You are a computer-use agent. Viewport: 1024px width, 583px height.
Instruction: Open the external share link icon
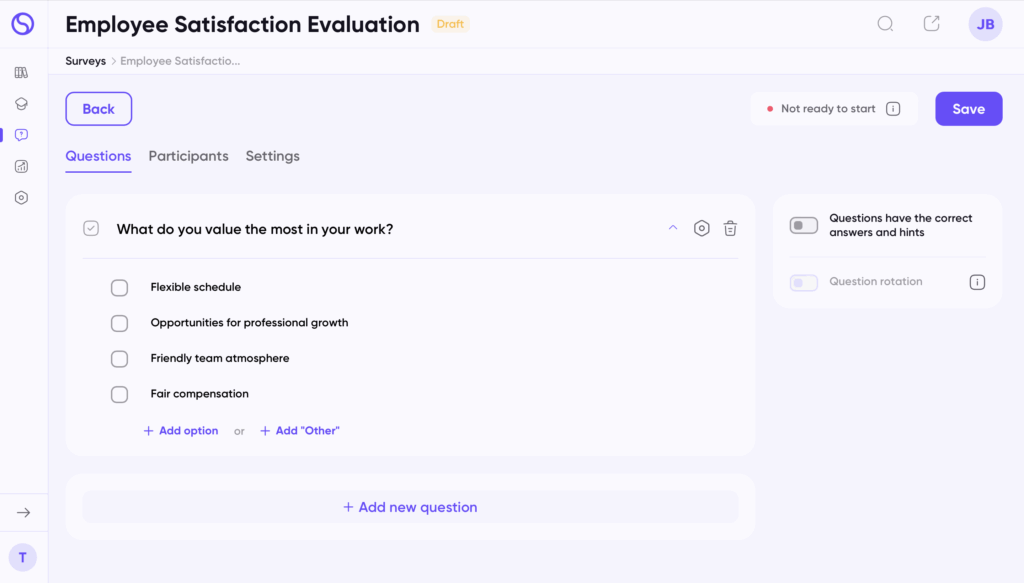(931, 24)
